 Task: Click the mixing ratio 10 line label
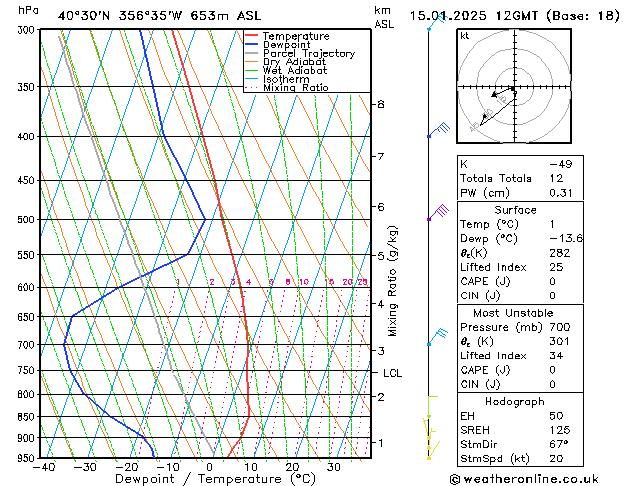click(x=304, y=282)
